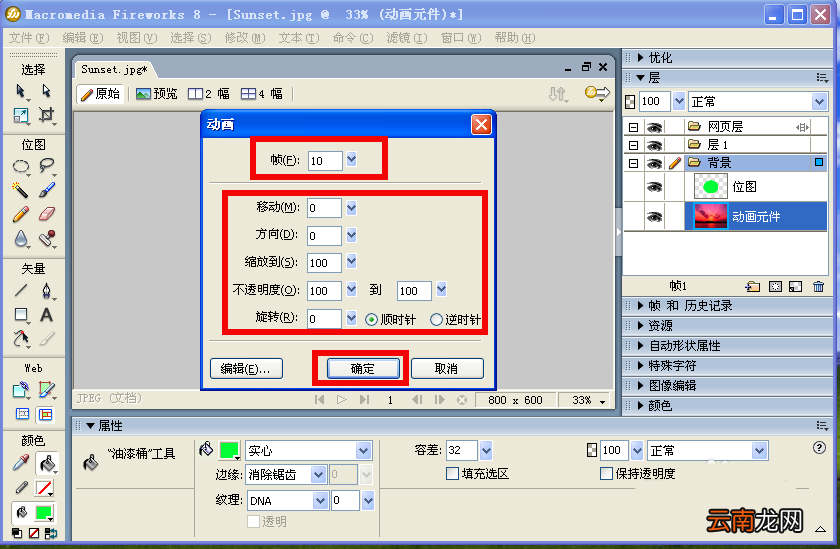Screen dimensions: 840x549
Task: Select the Marquee tool
Action: click(20, 167)
